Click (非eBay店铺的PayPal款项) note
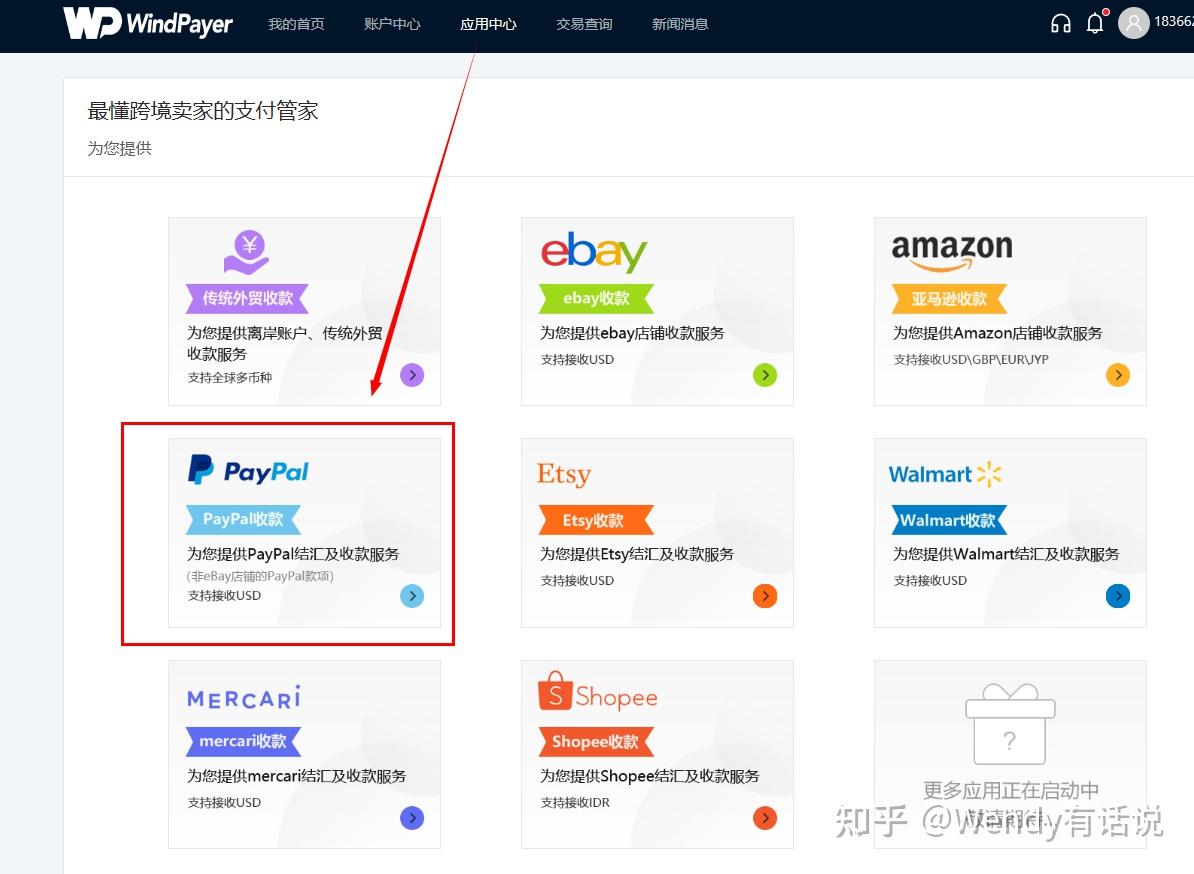The width and height of the screenshot is (1194, 874). coord(260,576)
